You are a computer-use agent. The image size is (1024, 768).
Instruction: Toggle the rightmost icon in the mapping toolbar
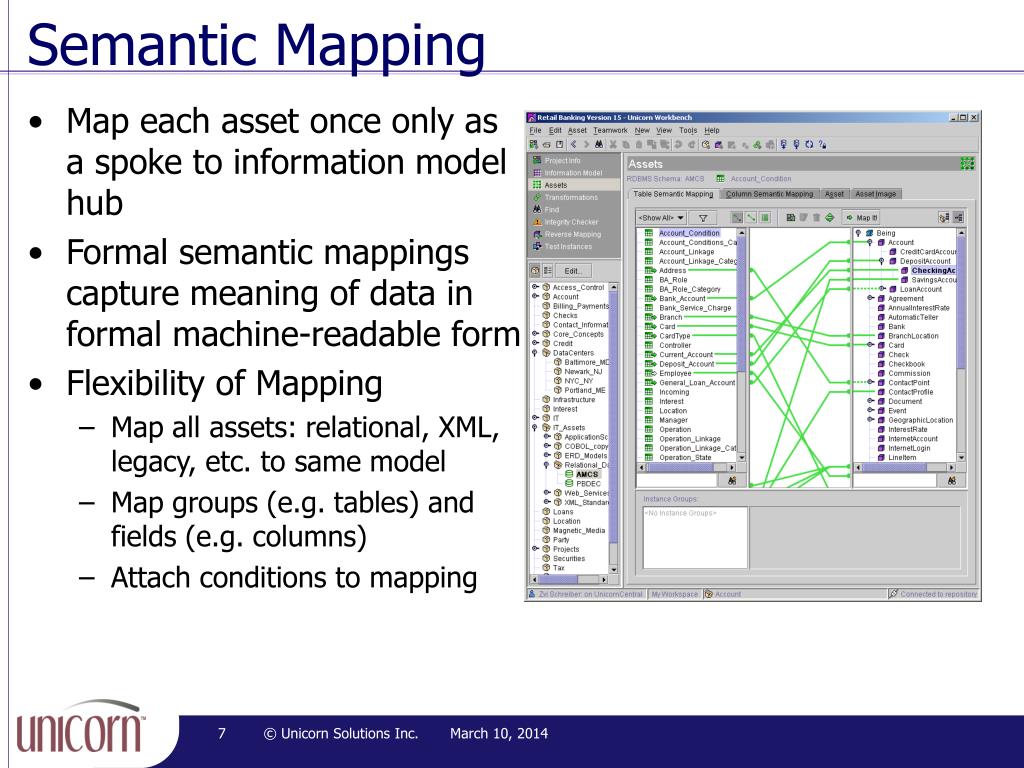click(x=958, y=217)
